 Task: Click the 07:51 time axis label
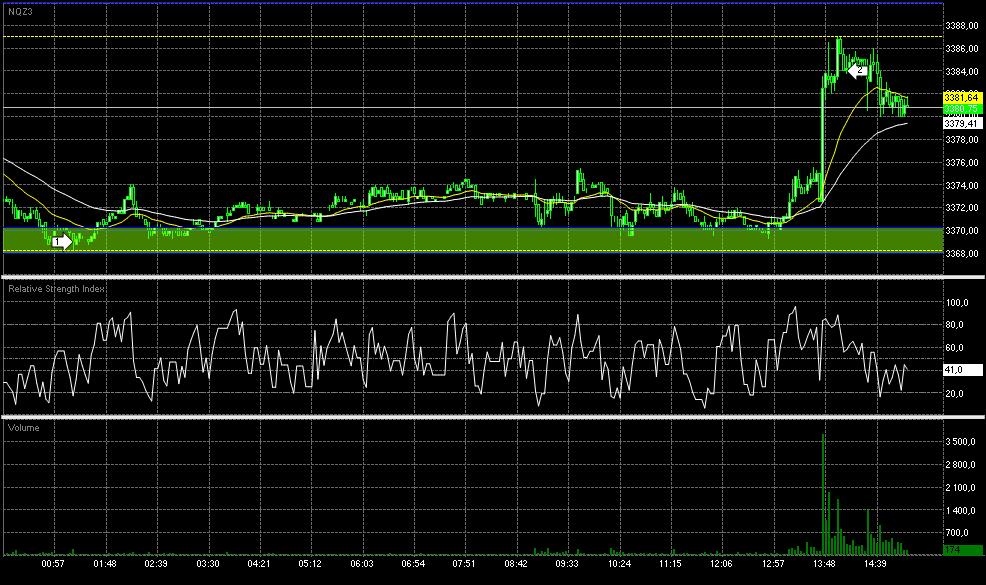(x=464, y=564)
